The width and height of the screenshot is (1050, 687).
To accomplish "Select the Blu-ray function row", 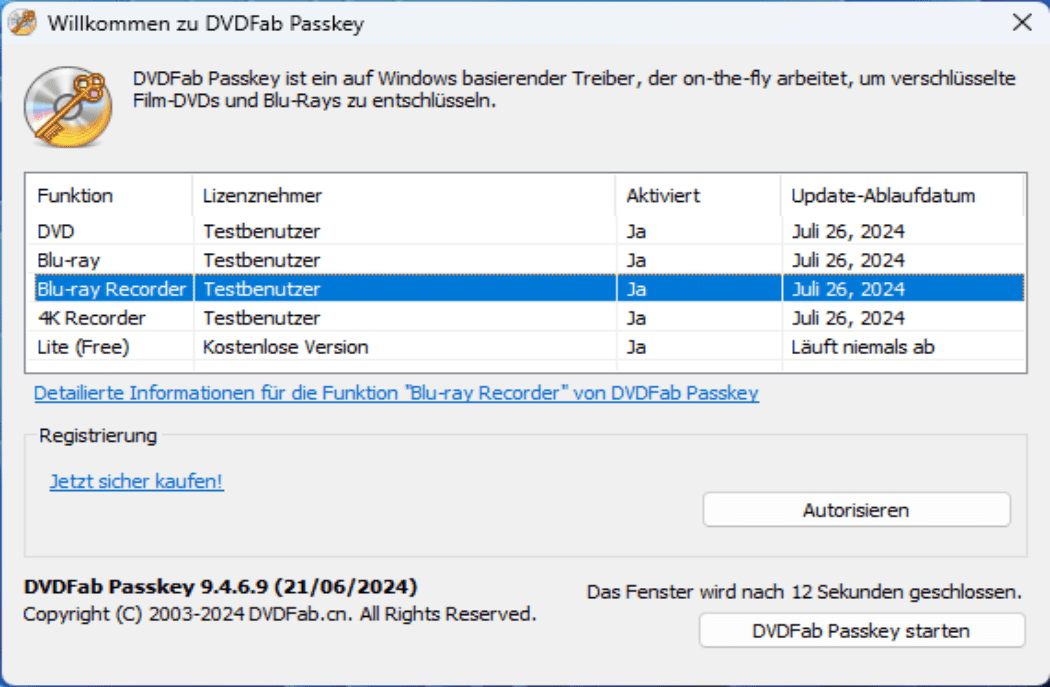I will [525, 260].
